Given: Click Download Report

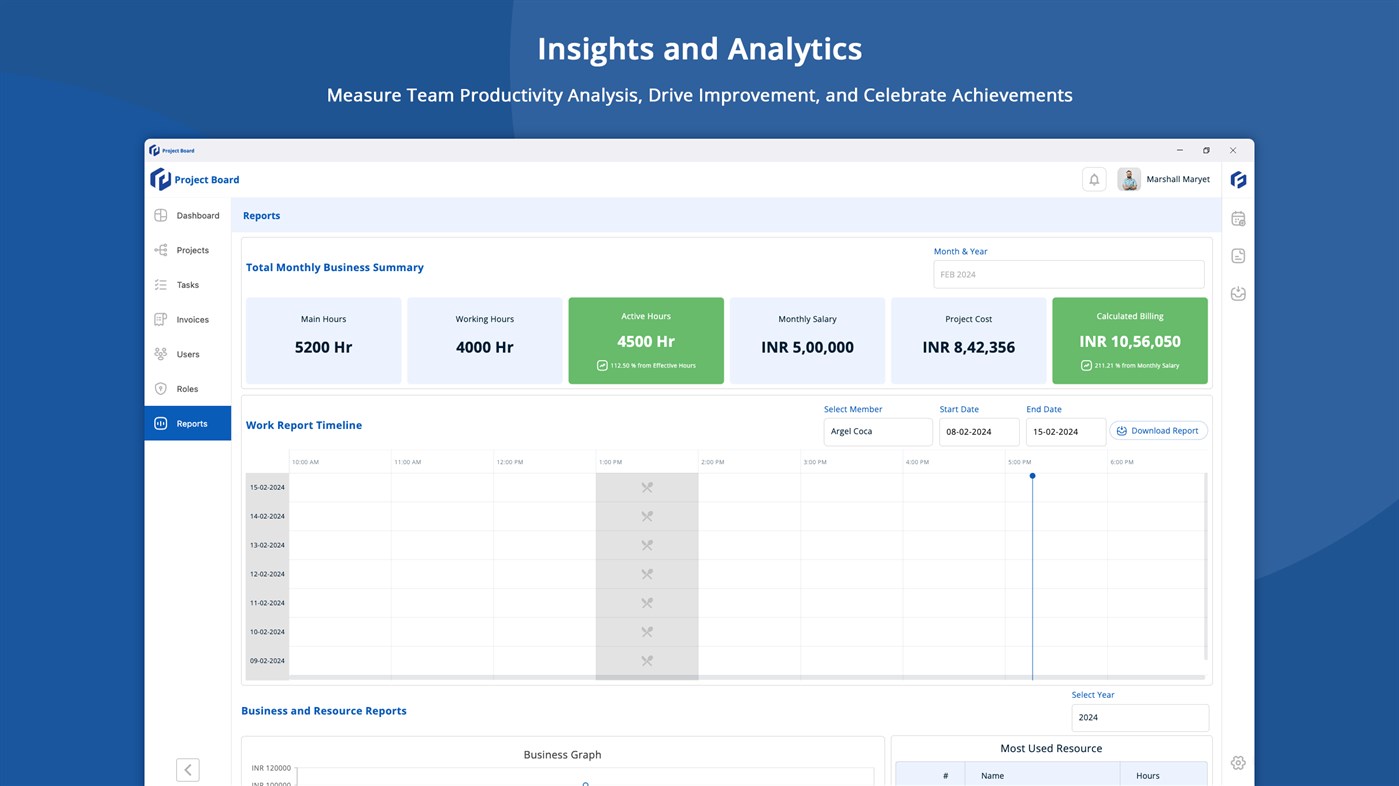Looking at the screenshot, I should point(1158,430).
